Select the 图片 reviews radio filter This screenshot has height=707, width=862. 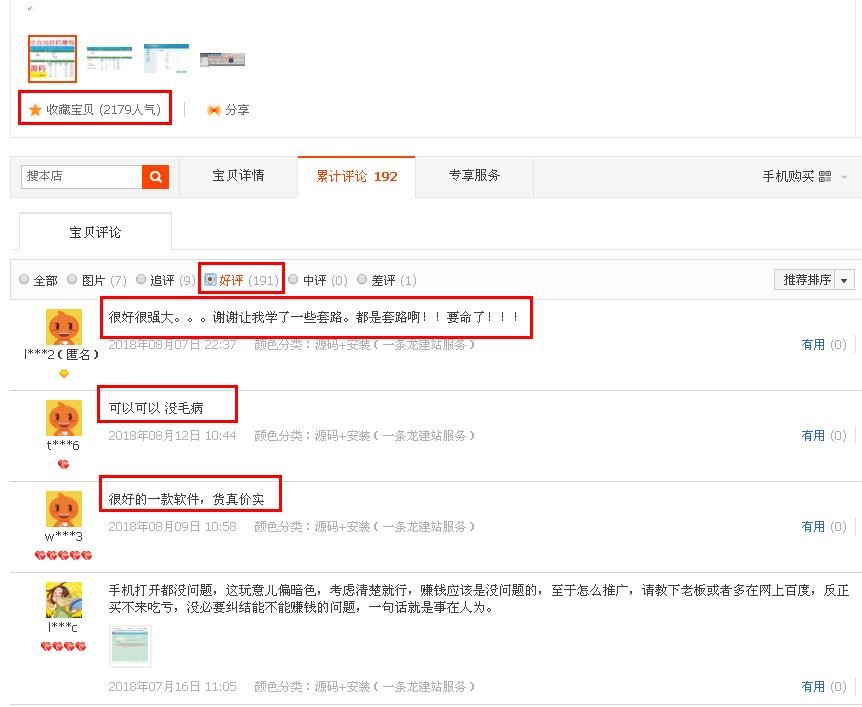(x=72, y=280)
